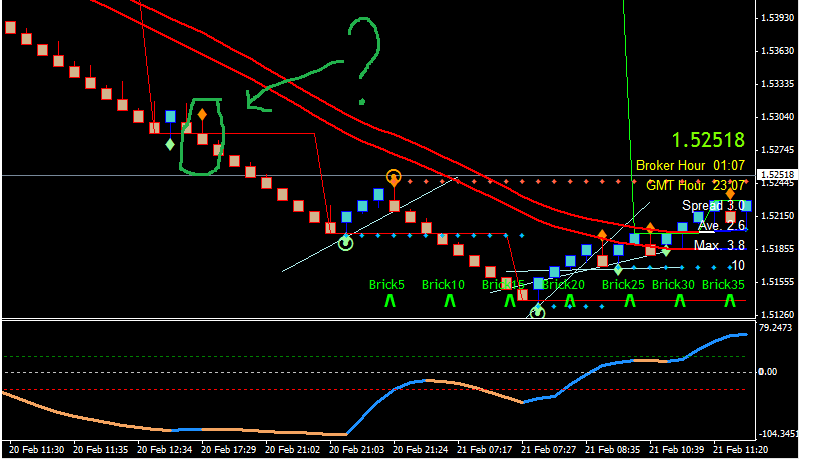Viewport: 819px width, 462px height.
Task: Click the 1.51260 price axis label
Action: 777,315
